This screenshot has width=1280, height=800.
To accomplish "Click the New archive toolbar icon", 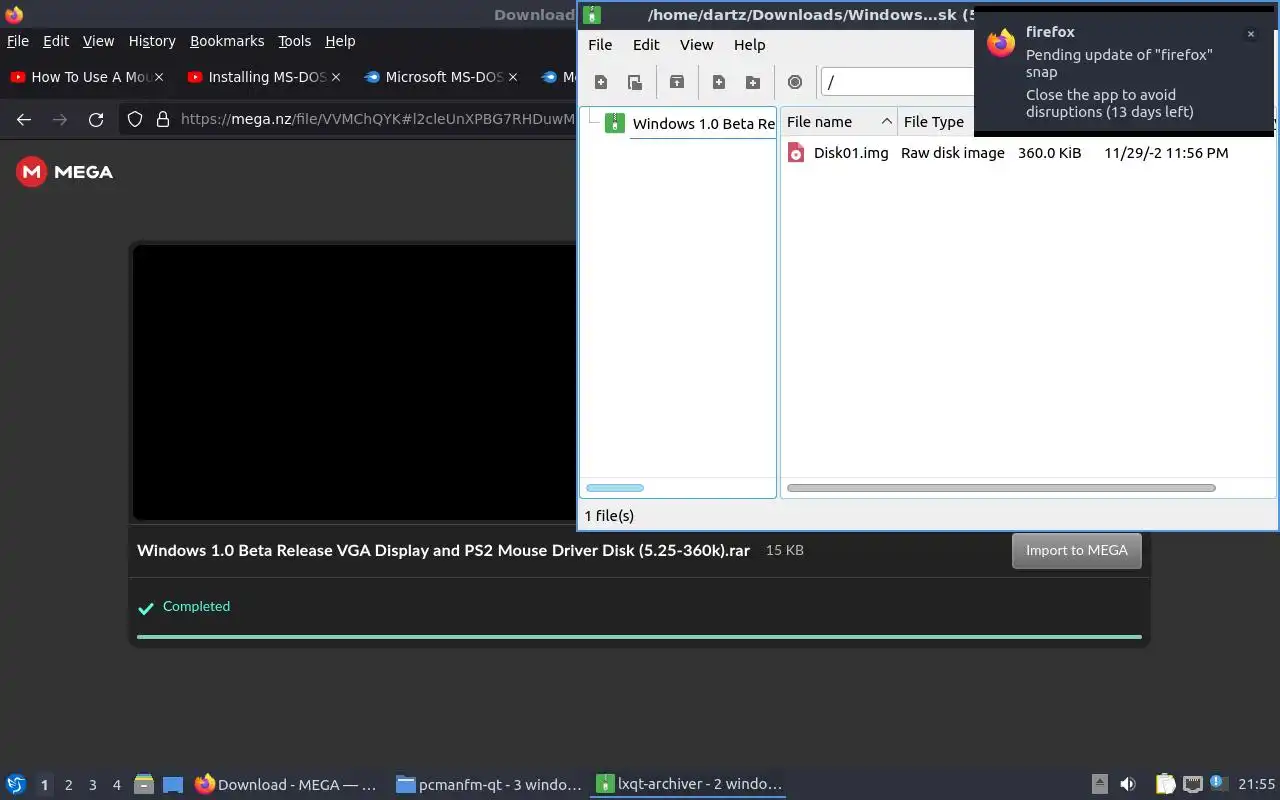I will [601, 82].
